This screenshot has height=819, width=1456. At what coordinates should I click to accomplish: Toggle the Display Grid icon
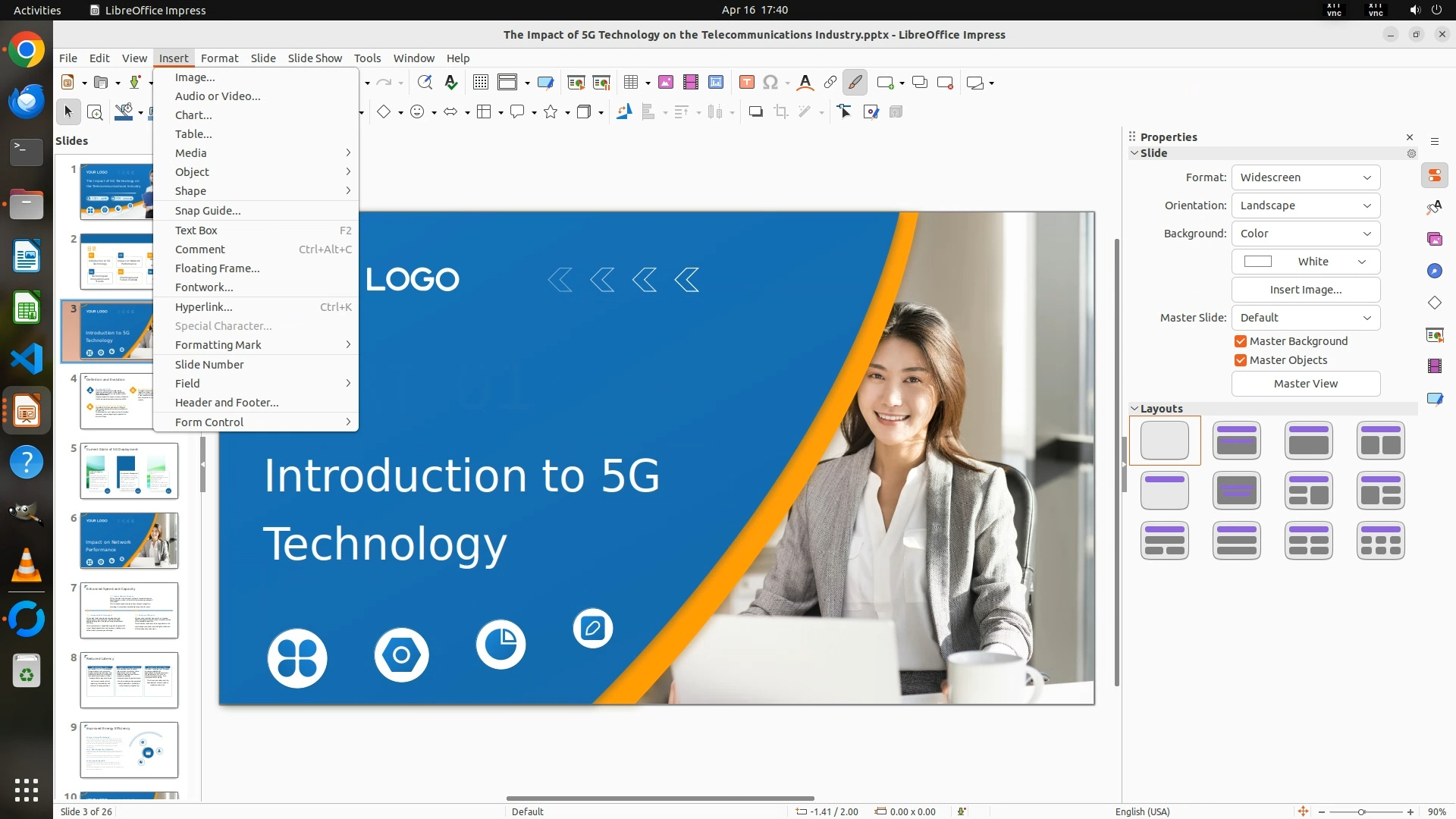point(480,83)
